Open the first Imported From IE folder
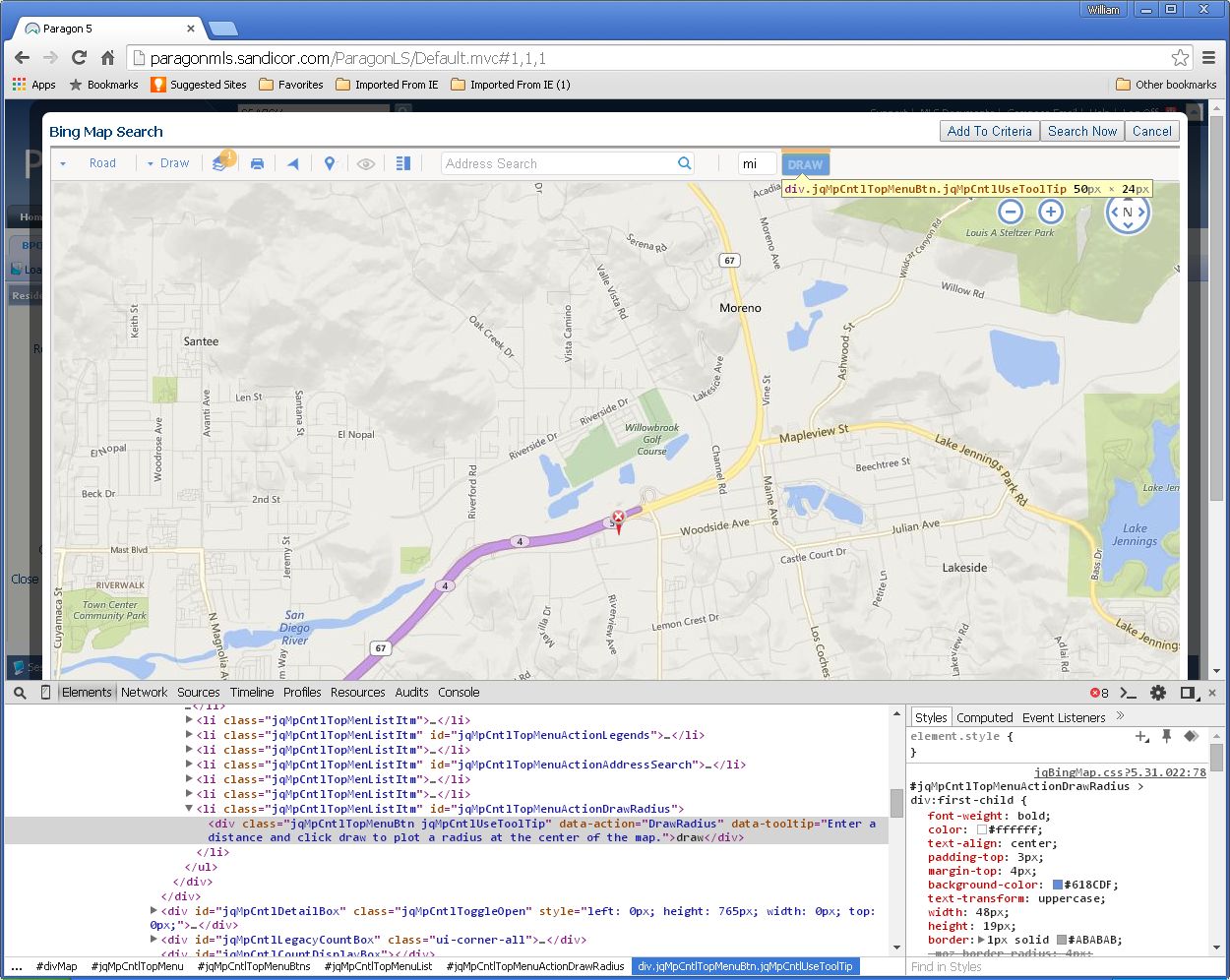The width and height of the screenshot is (1230, 980). [x=388, y=85]
